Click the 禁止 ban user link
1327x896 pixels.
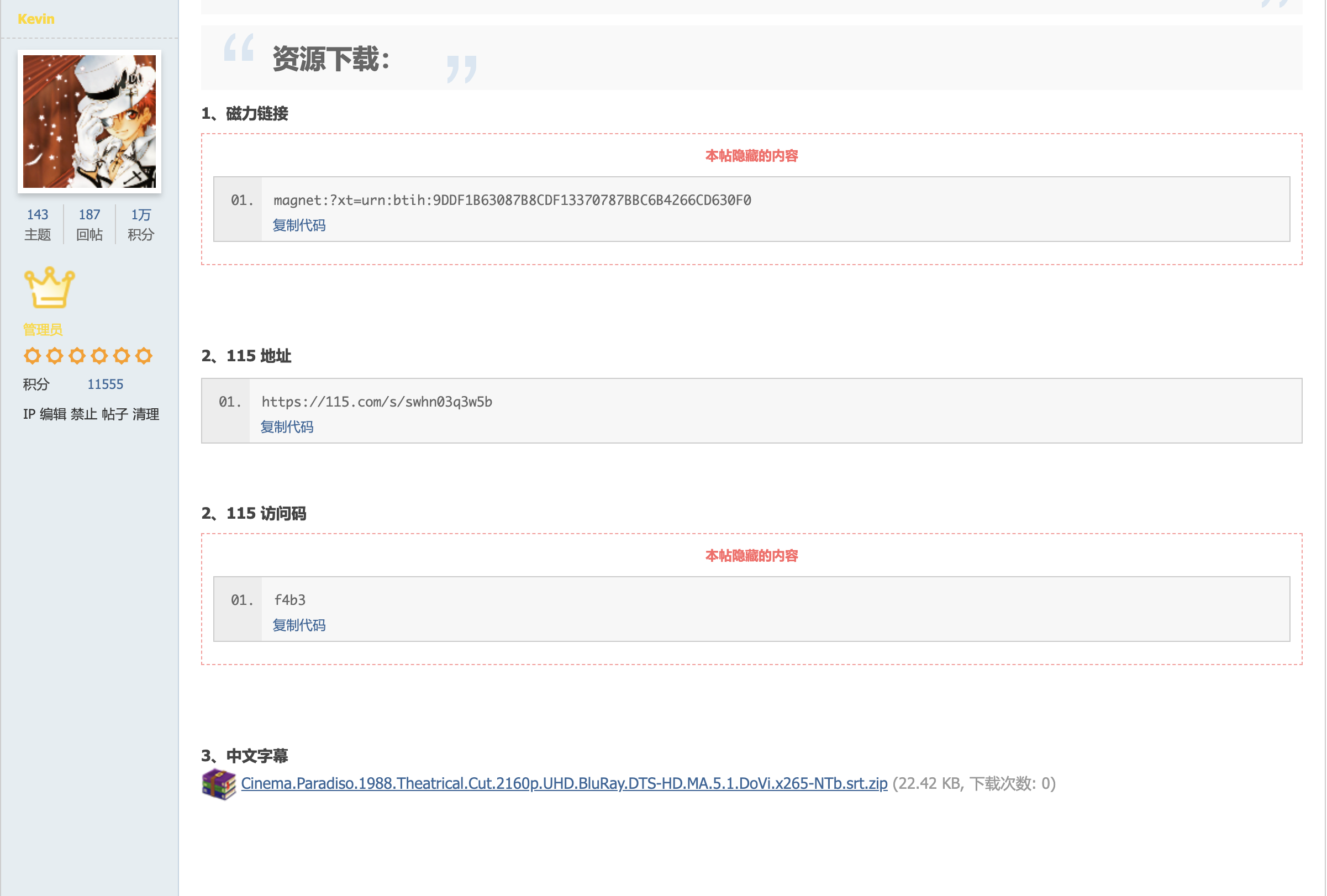click(x=84, y=414)
